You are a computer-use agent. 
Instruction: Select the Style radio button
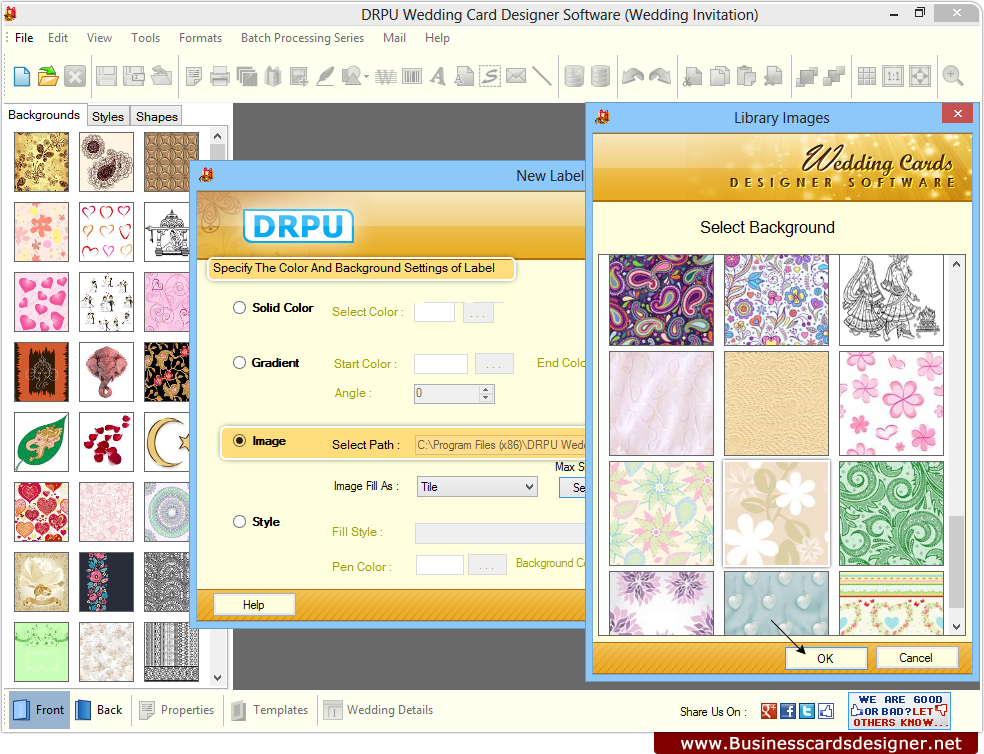coord(239,522)
